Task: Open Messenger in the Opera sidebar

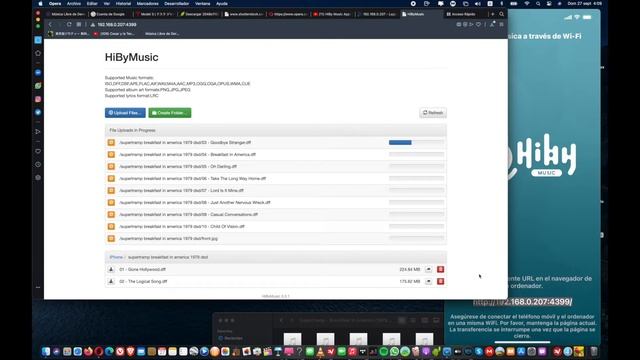Action: pos(38,72)
